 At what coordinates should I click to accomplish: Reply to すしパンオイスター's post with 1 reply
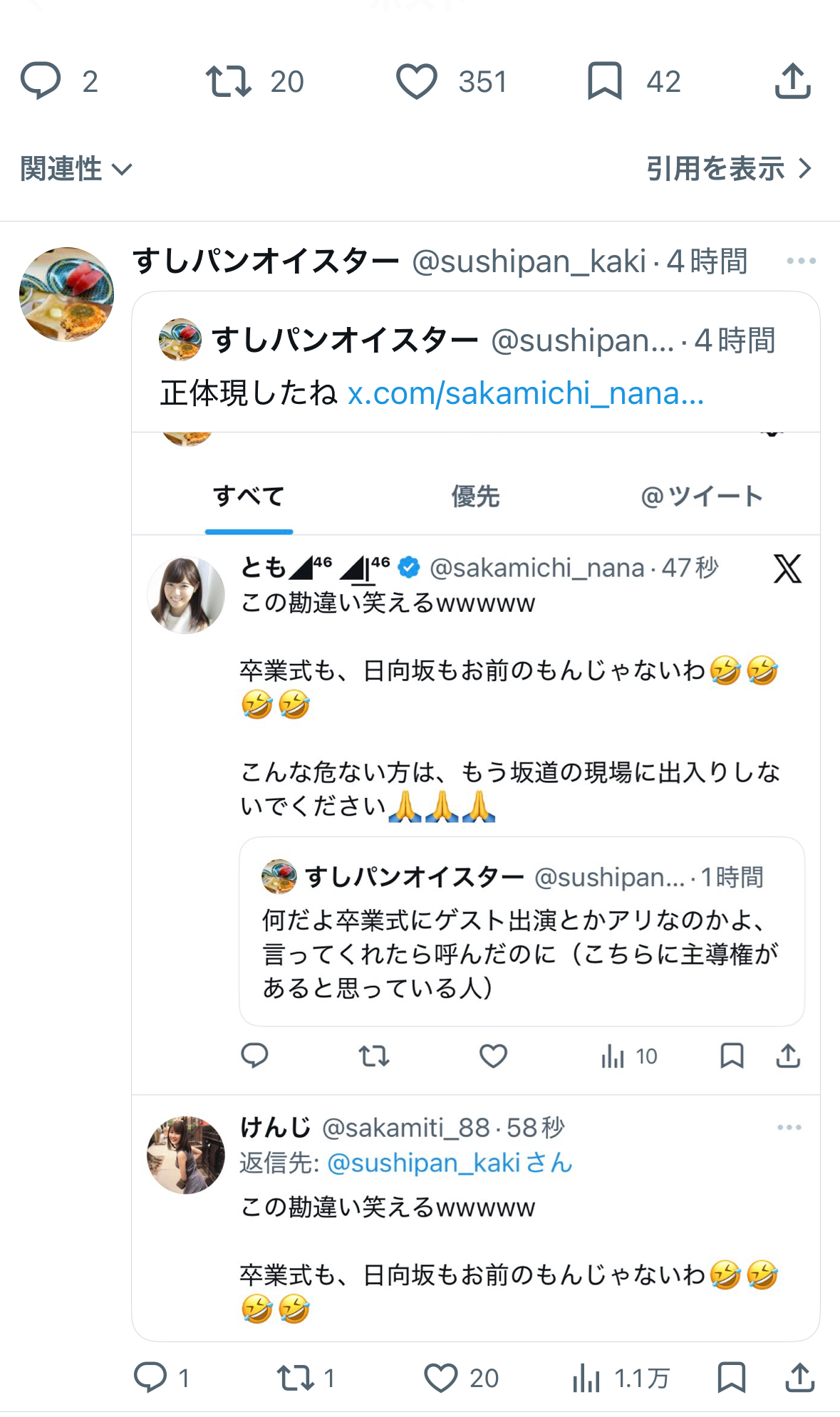coord(151,1378)
